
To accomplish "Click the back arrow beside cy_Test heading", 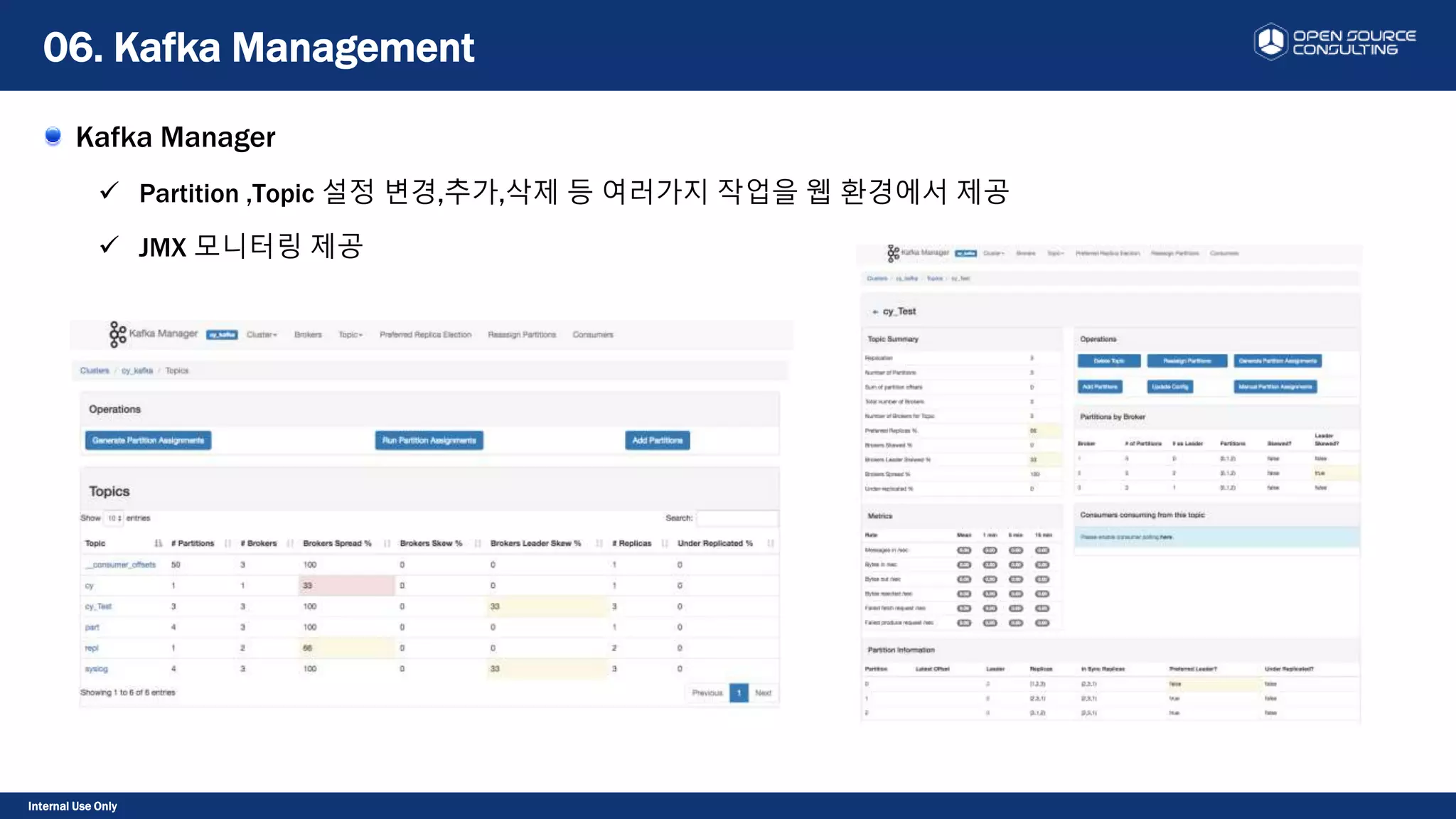I will tap(875, 312).
